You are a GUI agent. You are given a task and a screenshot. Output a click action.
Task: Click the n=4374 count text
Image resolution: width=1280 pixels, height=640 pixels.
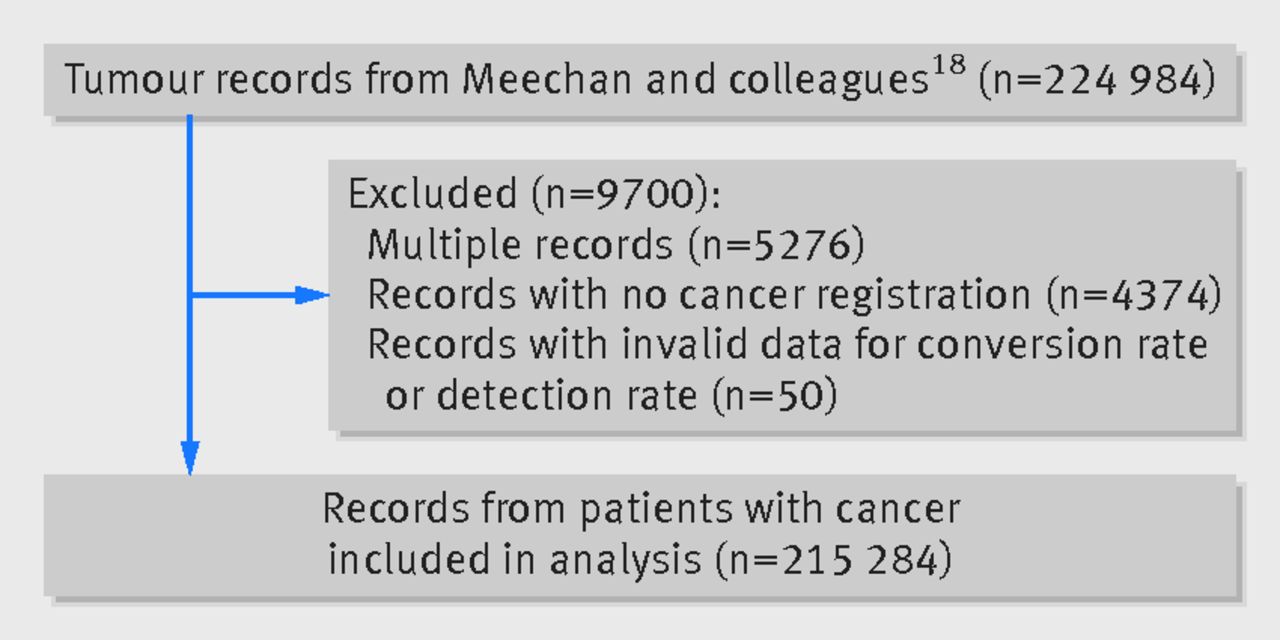[1134, 294]
